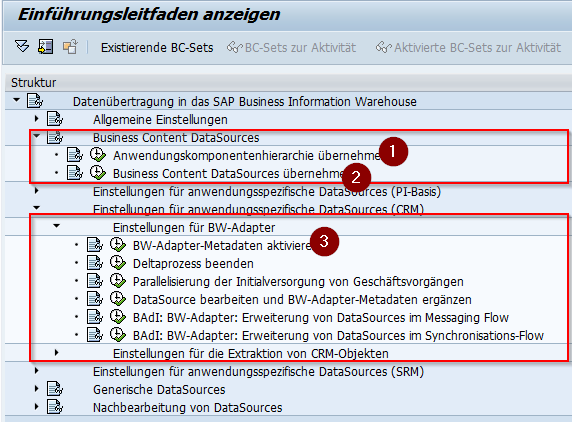The image size is (572, 422).
Task: Select the SRM DataSources settings entry
Action: tap(258, 371)
